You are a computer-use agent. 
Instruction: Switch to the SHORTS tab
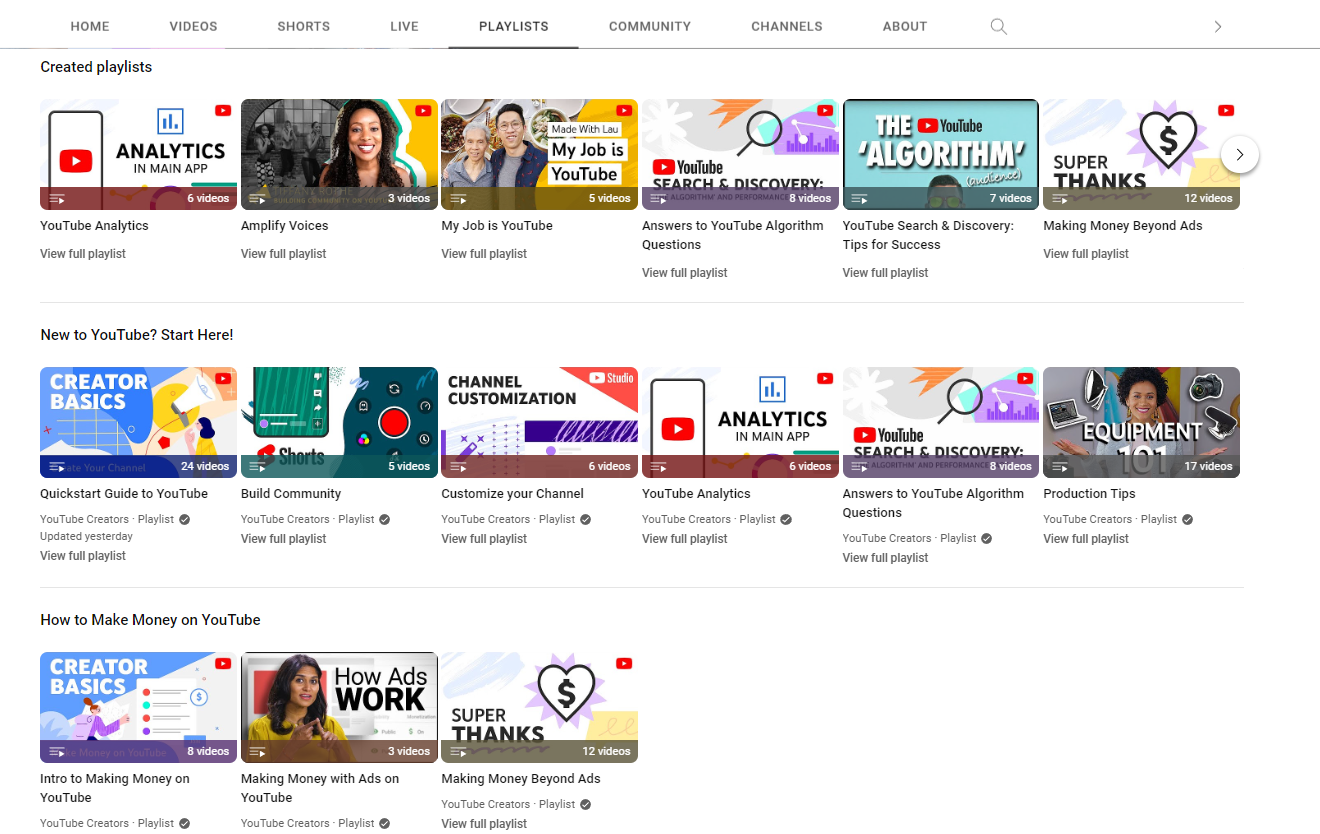[303, 26]
